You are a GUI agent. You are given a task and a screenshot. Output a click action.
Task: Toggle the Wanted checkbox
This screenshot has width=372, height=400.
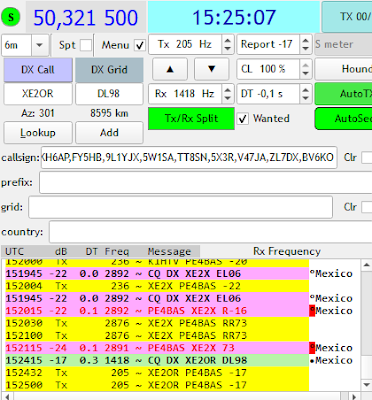click(x=243, y=119)
